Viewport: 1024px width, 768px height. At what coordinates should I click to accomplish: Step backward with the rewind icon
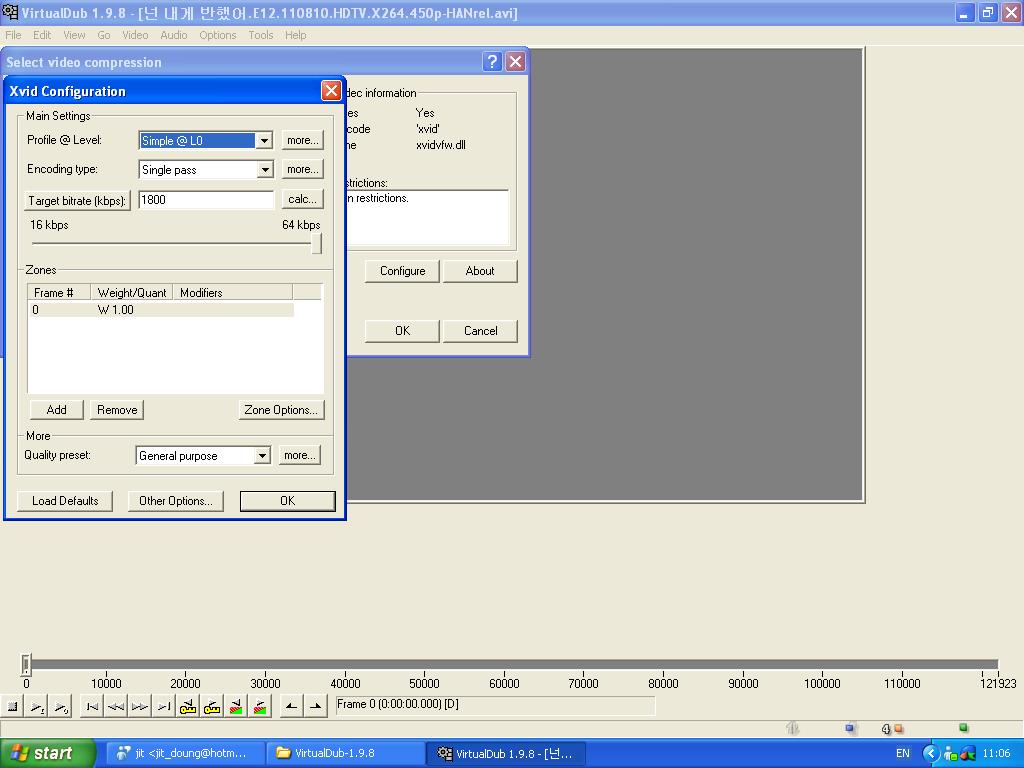click(x=116, y=706)
